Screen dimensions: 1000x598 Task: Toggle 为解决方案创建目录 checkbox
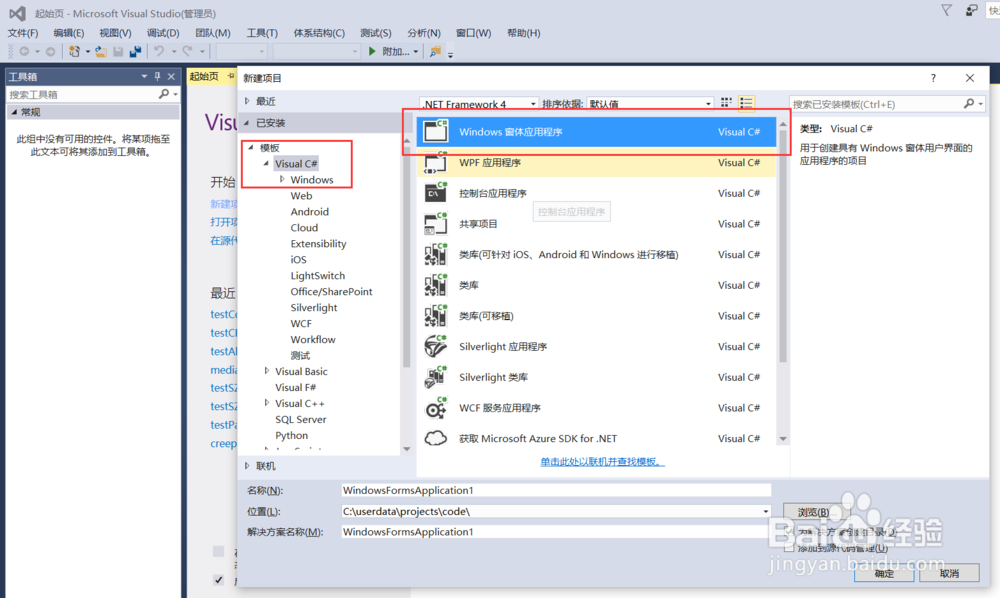790,532
